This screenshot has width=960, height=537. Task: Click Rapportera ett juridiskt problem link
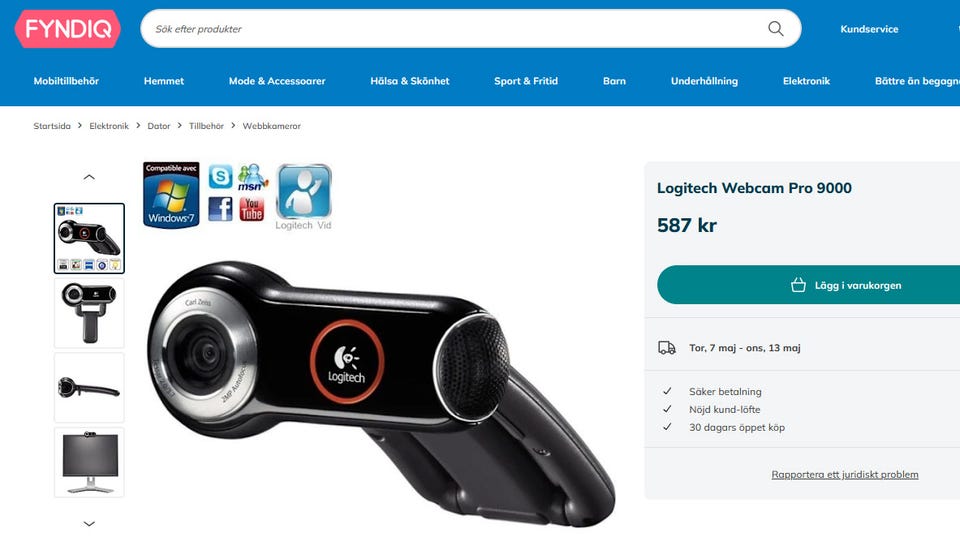[x=845, y=475]
